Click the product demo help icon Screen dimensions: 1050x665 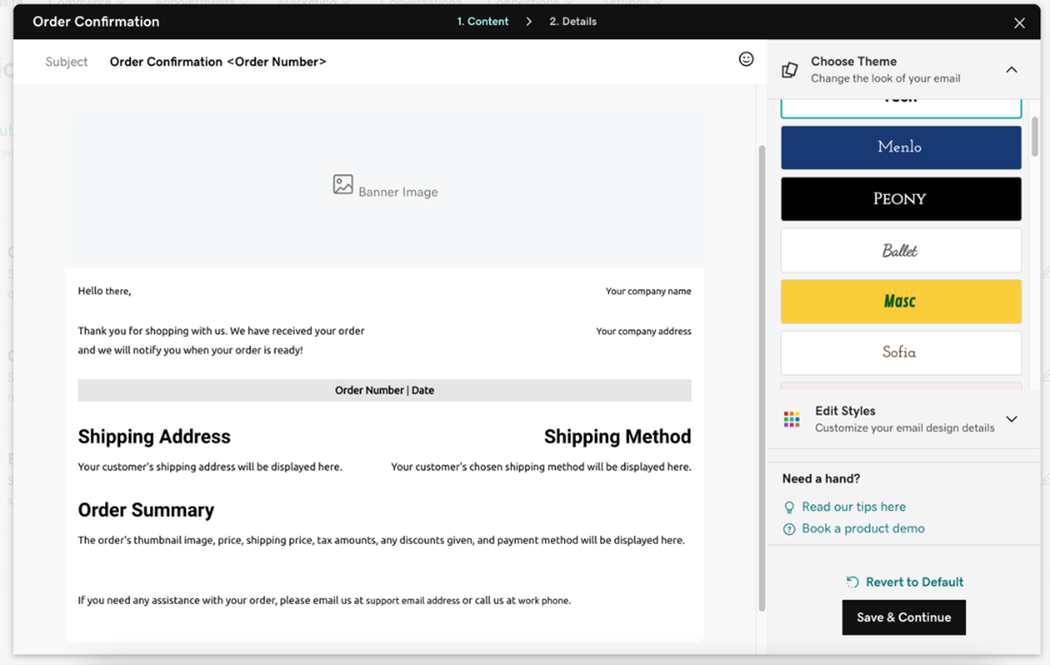point(789,529)
